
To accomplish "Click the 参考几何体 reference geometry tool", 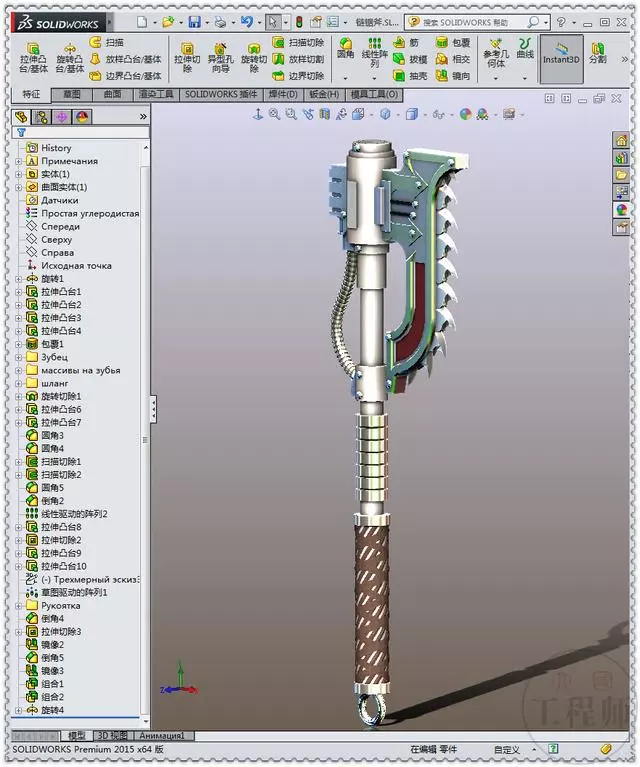I will [x=496, y=53].
